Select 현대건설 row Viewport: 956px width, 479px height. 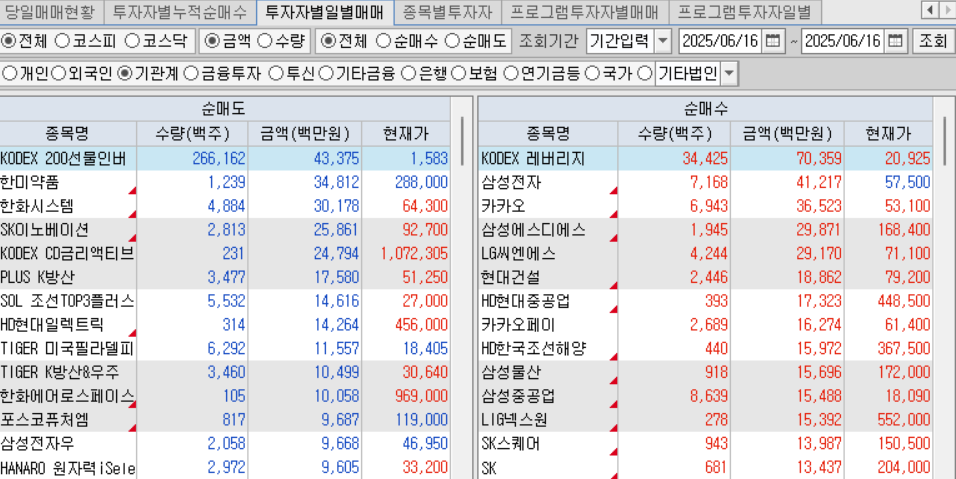tap(705, 277)
